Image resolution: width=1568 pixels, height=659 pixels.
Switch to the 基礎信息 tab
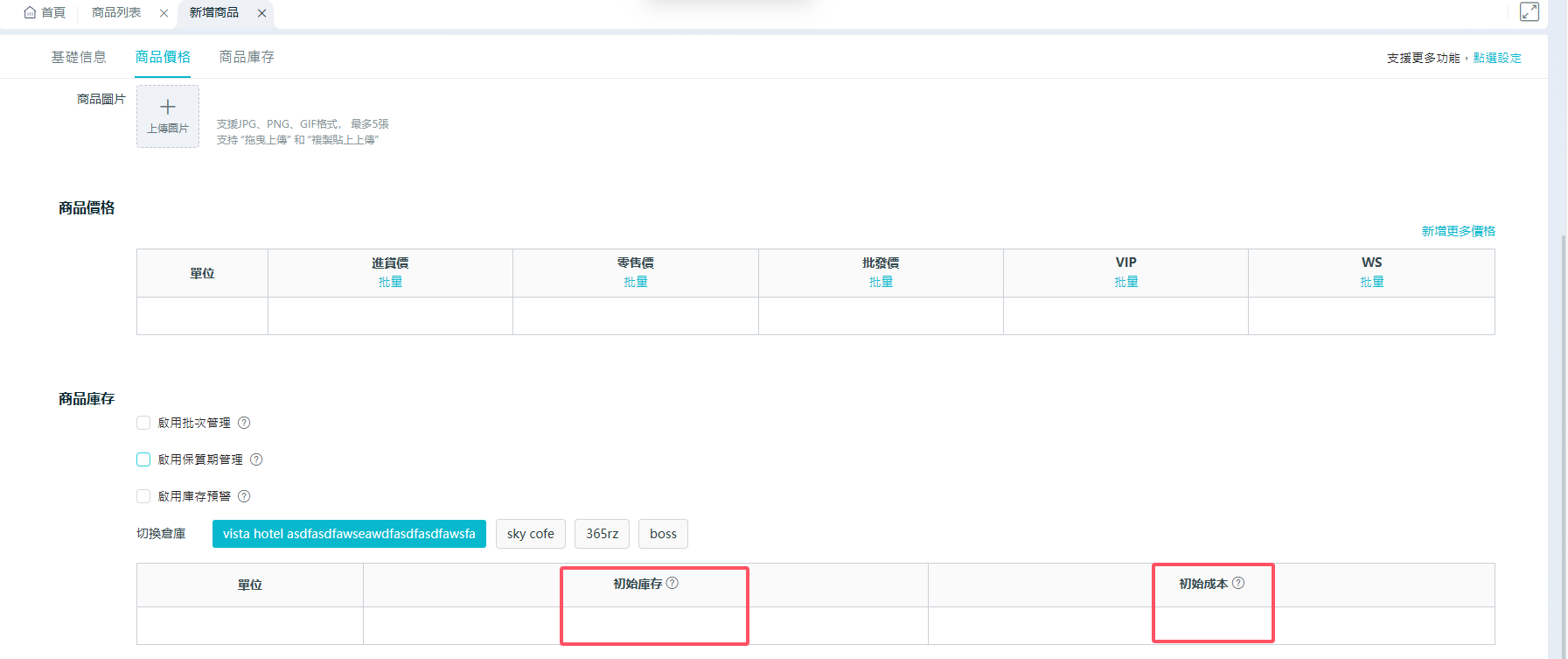pos(79,57)
